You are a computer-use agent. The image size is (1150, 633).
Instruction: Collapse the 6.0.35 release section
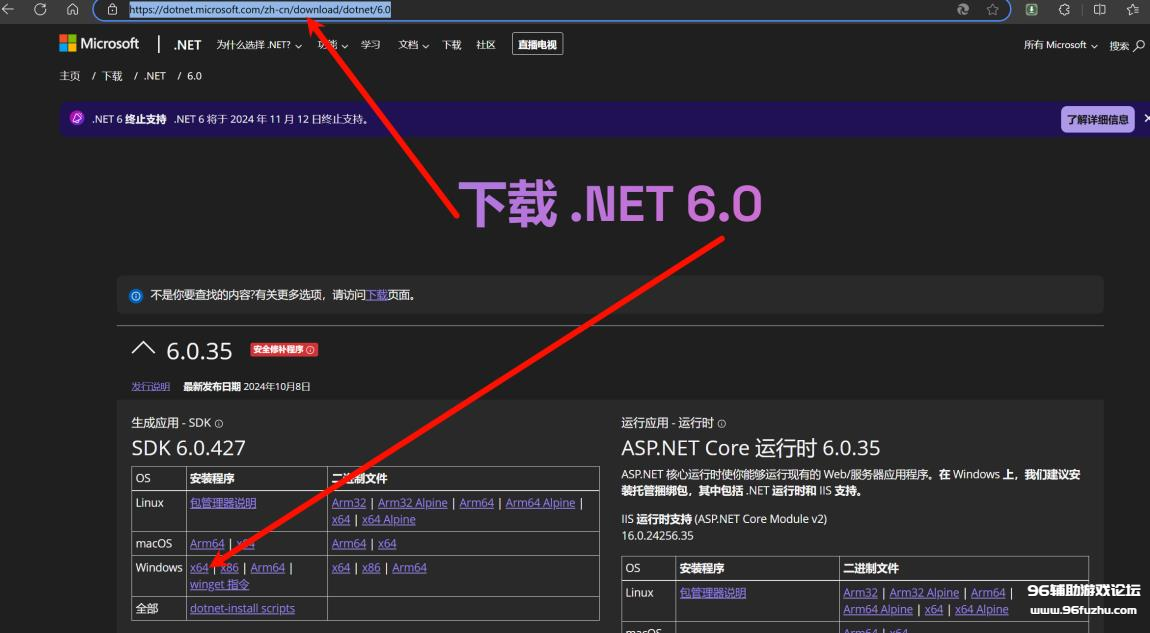coord(144,349)
